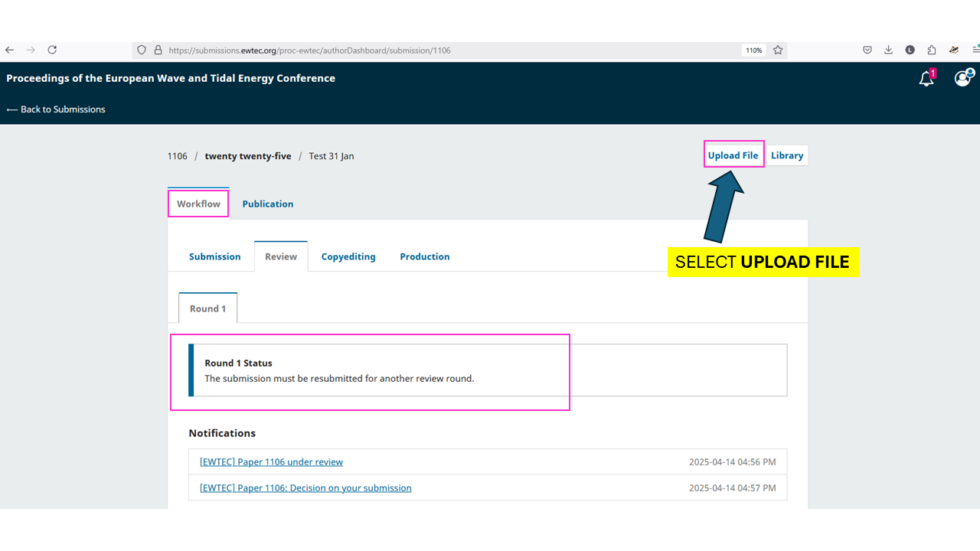Click the Back to Submissions link
980x551 pixels.
coord(56,109)
